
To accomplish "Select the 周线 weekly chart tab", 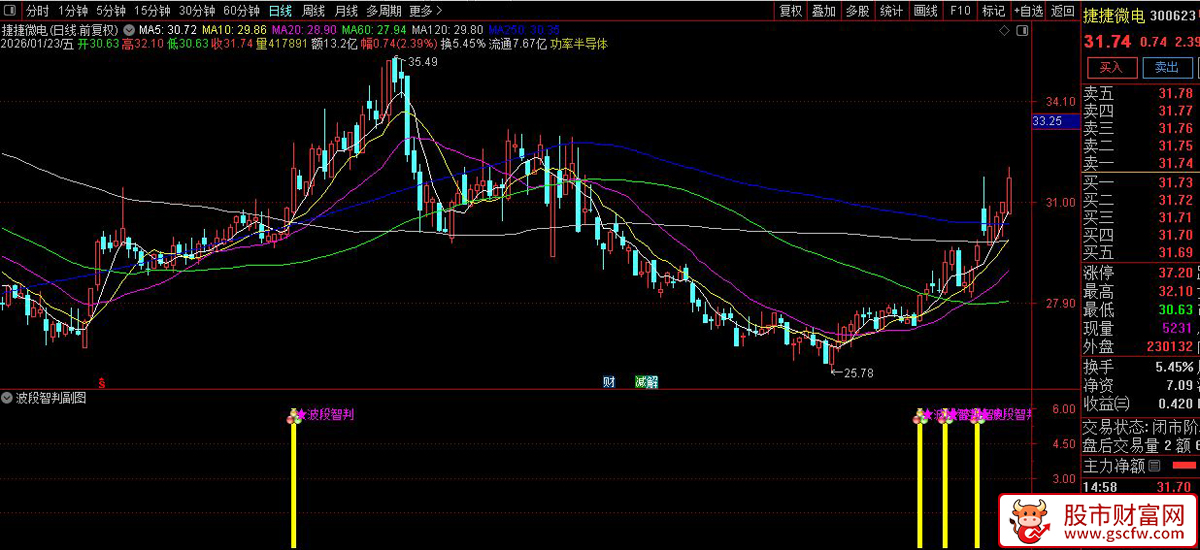I will pyautogui.click(x=313, y=11).
